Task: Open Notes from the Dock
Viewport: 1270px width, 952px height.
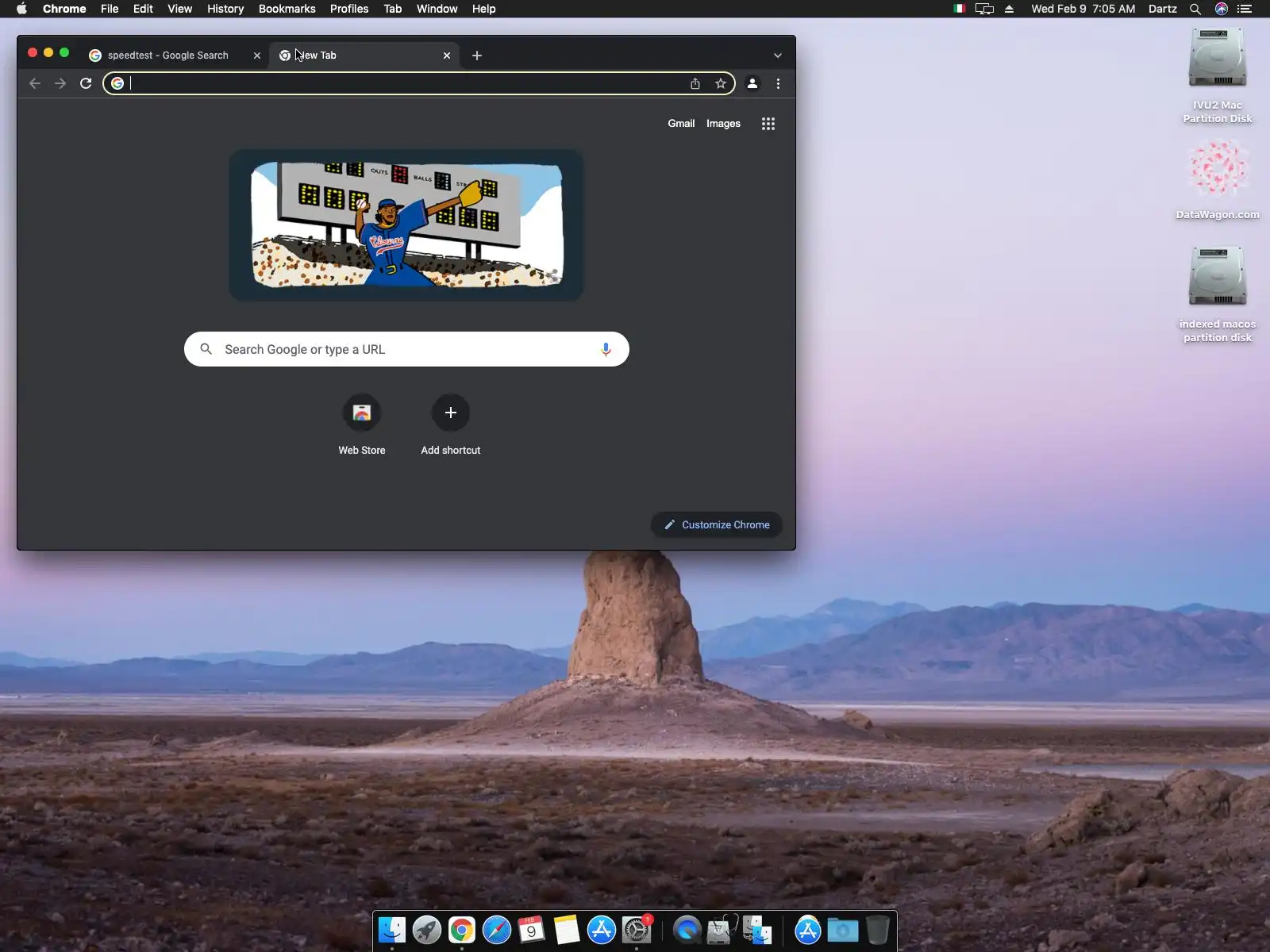Action: pyautogui.click(x=567, y=930)
